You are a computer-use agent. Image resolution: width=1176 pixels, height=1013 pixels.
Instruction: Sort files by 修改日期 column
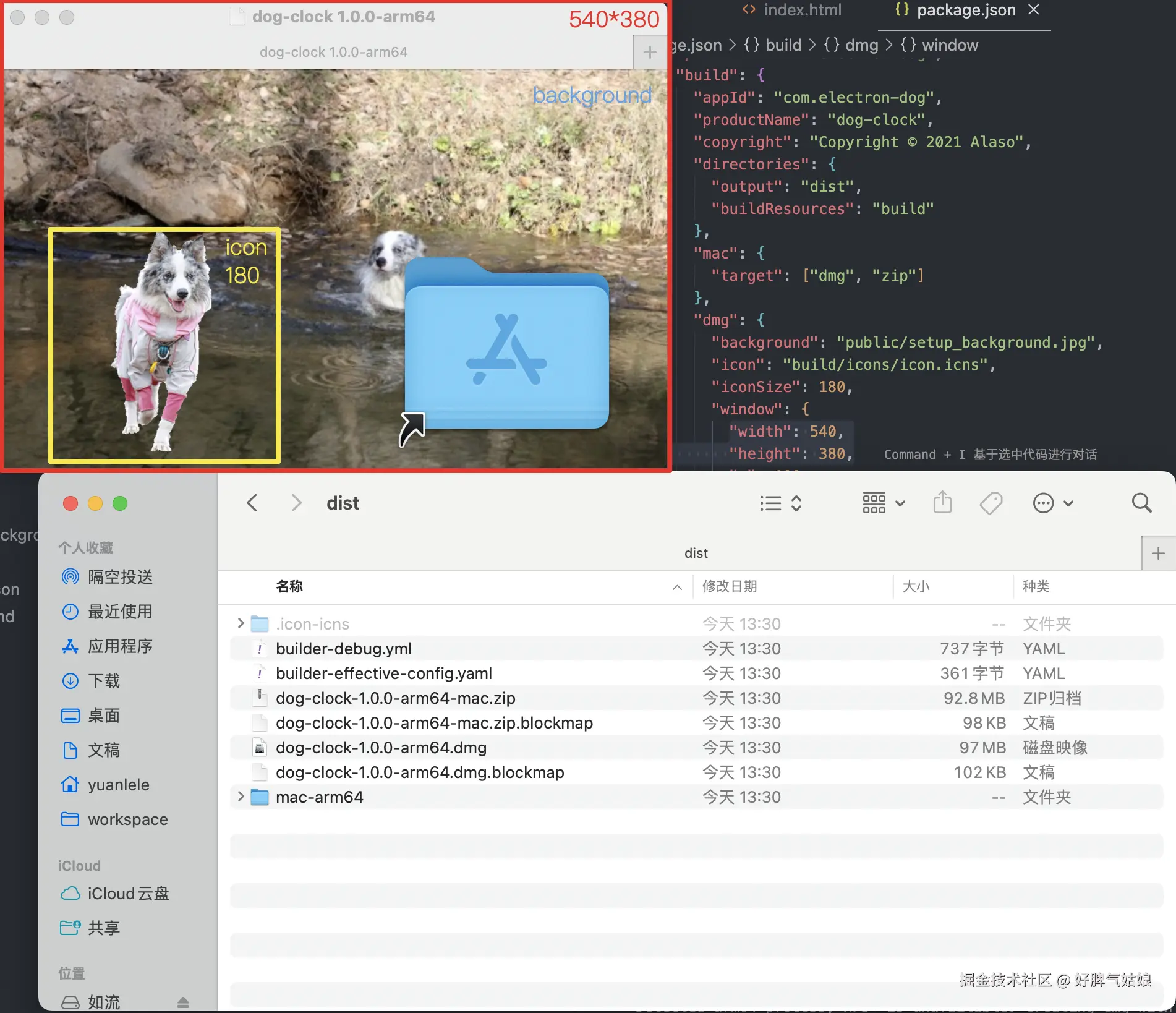730,586
